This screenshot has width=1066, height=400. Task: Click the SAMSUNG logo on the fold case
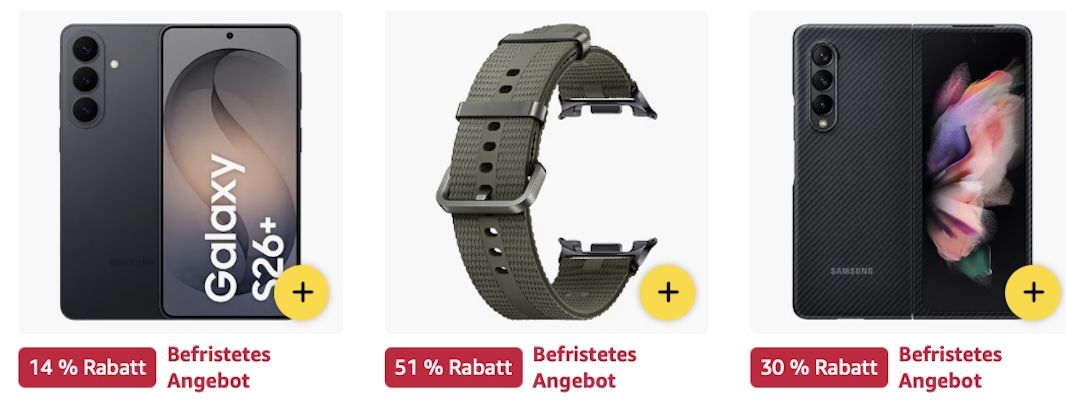851,271
